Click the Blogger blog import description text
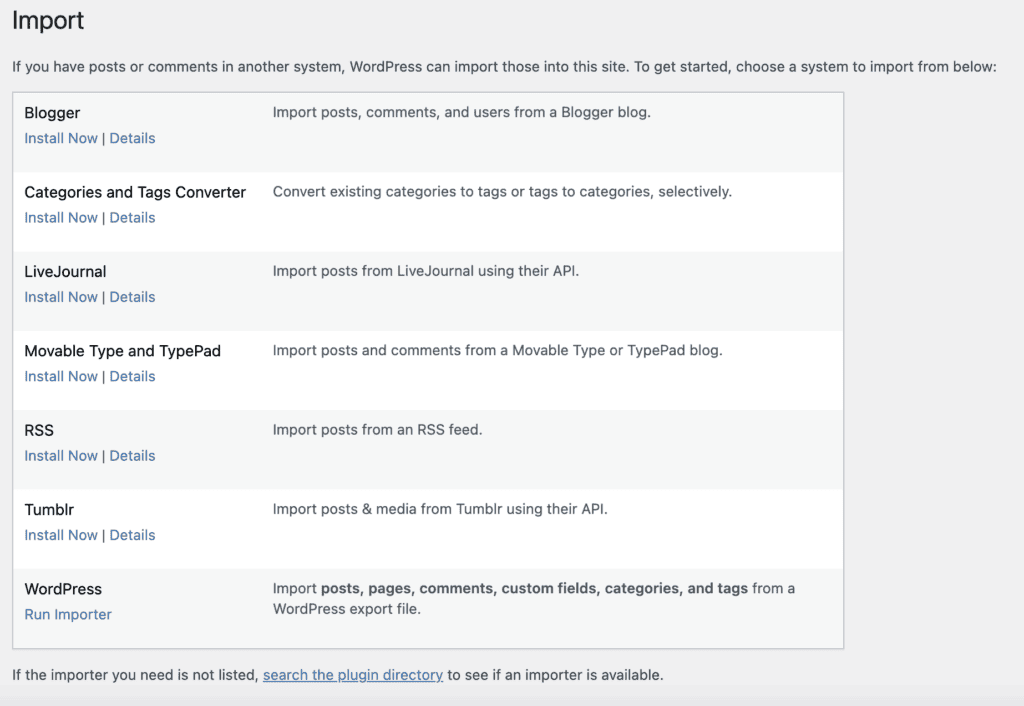 pos(462,112)
